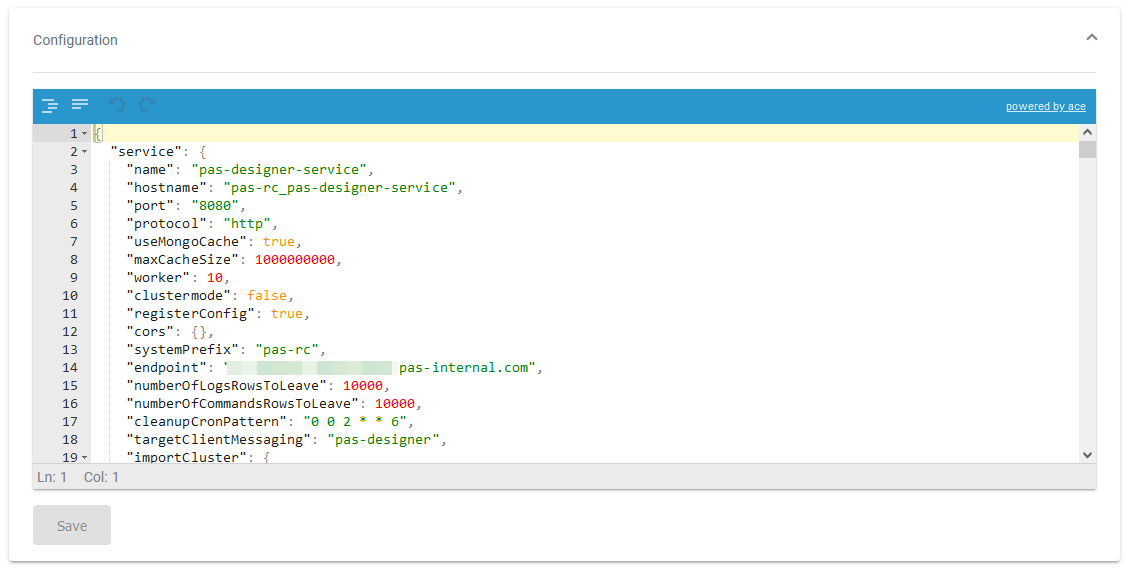Click the editor scrollbar down arrow
Image resolution: width=1128 pixels, height=573 pixels.
(x=1087, y=455)
